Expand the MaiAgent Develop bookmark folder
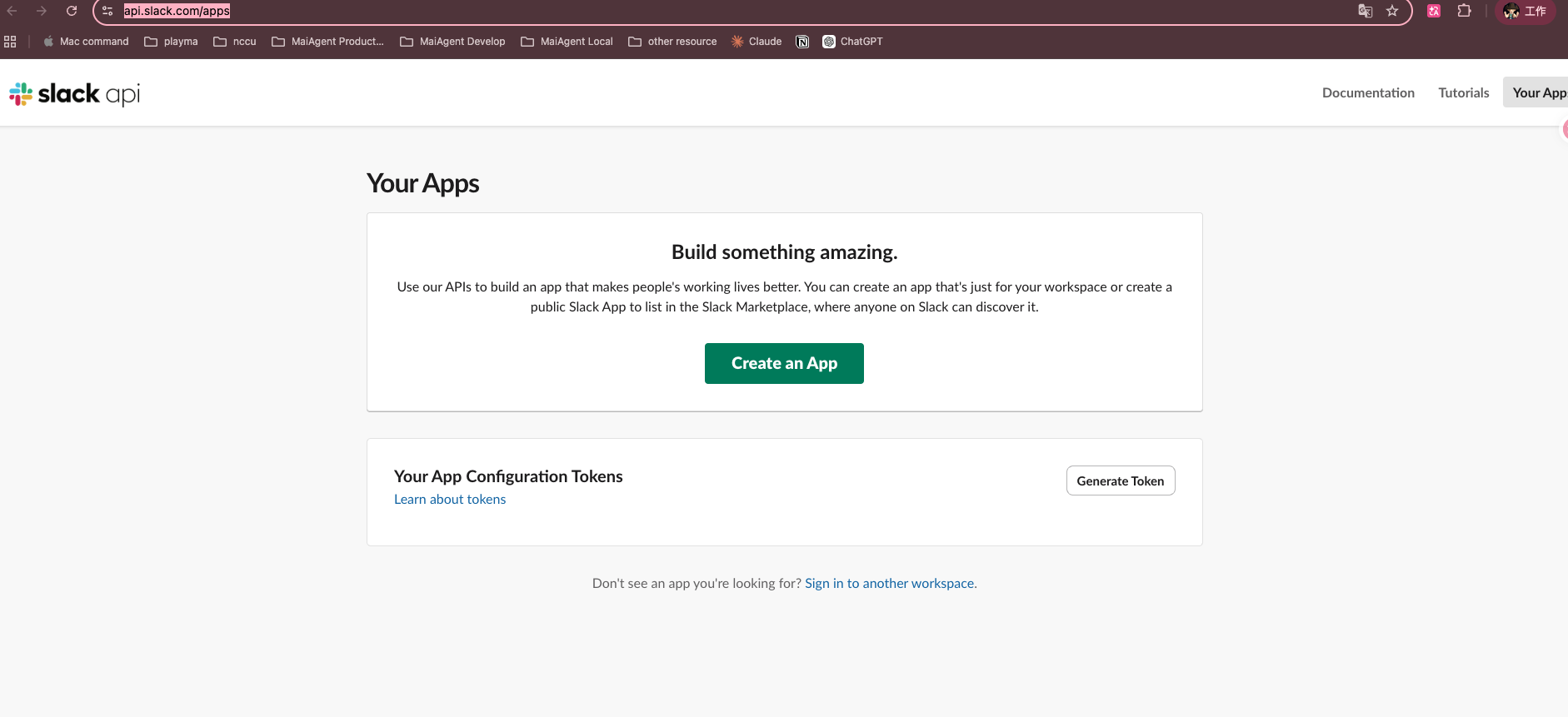 [452, 42]
